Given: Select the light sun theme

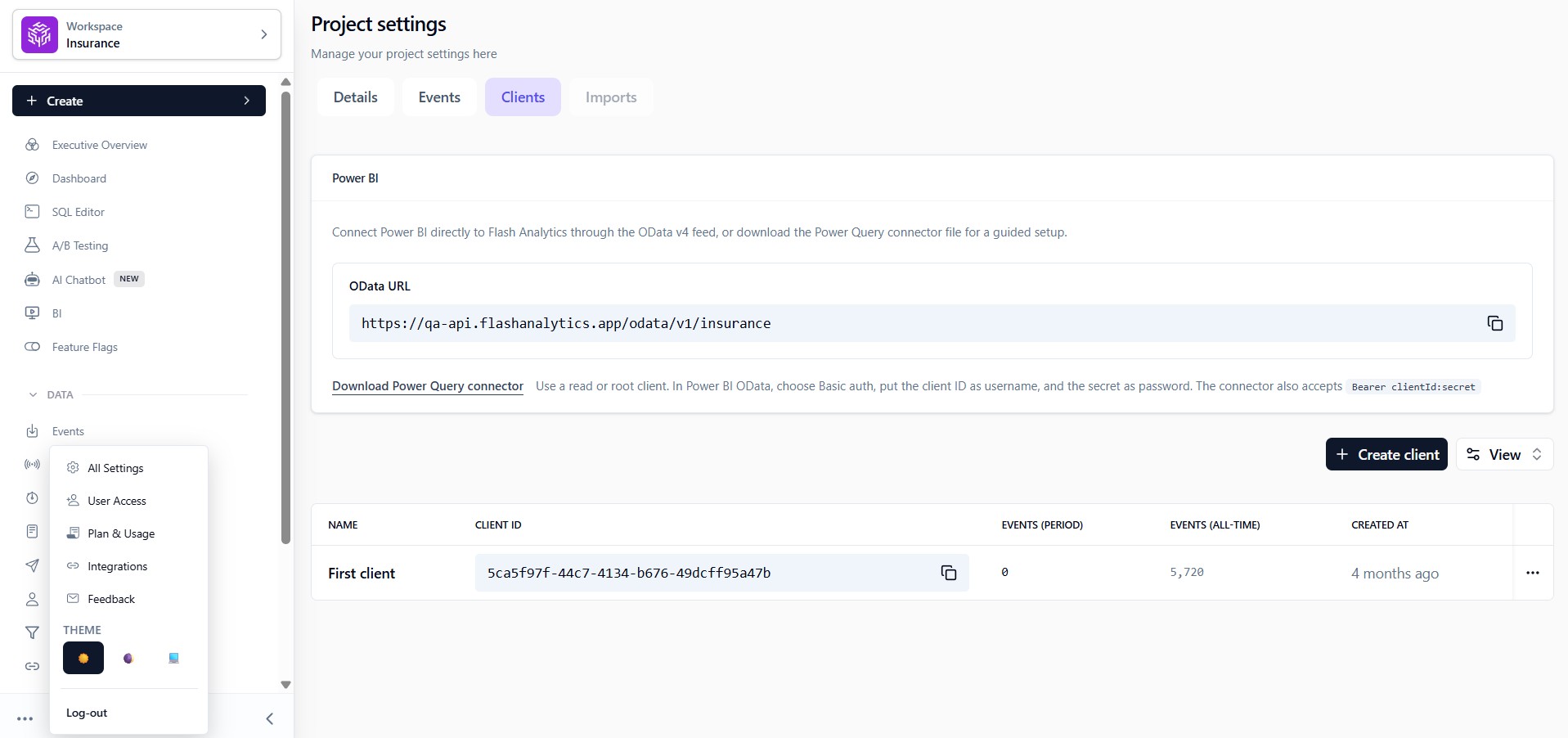Looking at the screenshot, I should (x=83, y=658).
